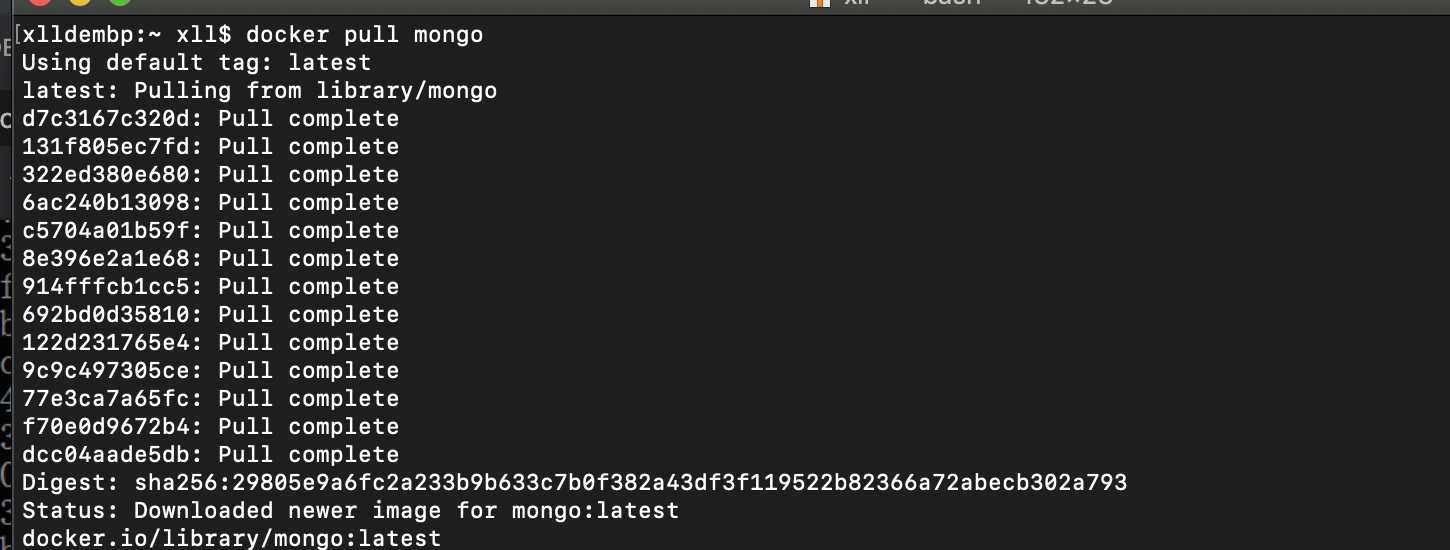Image resolution: width=1450 pixels, height=550 pixels.
Task: Click the home folder icon in title bar
Action: click(820, 3)
